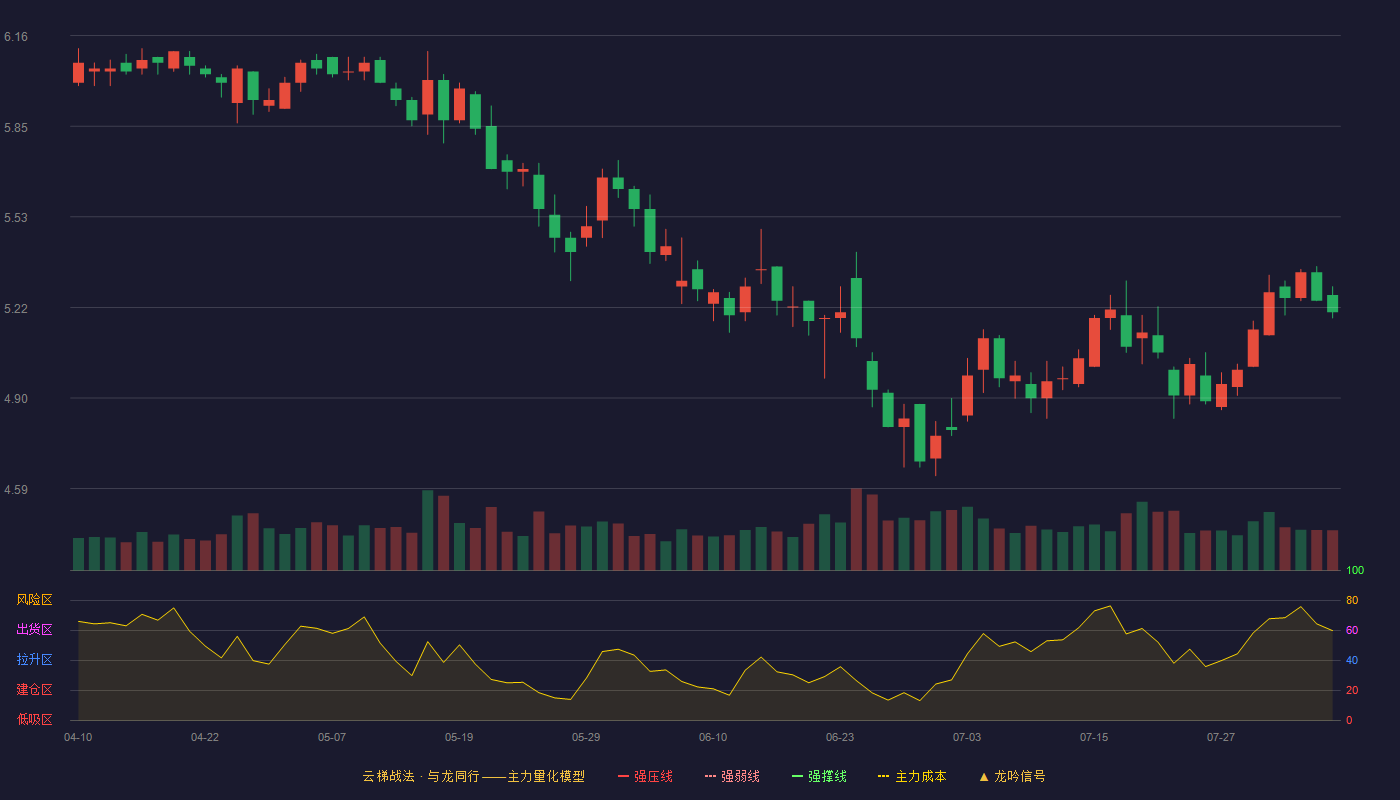Select the 出货区 zone label
The image size is (1400, 800).
[34, 630]
